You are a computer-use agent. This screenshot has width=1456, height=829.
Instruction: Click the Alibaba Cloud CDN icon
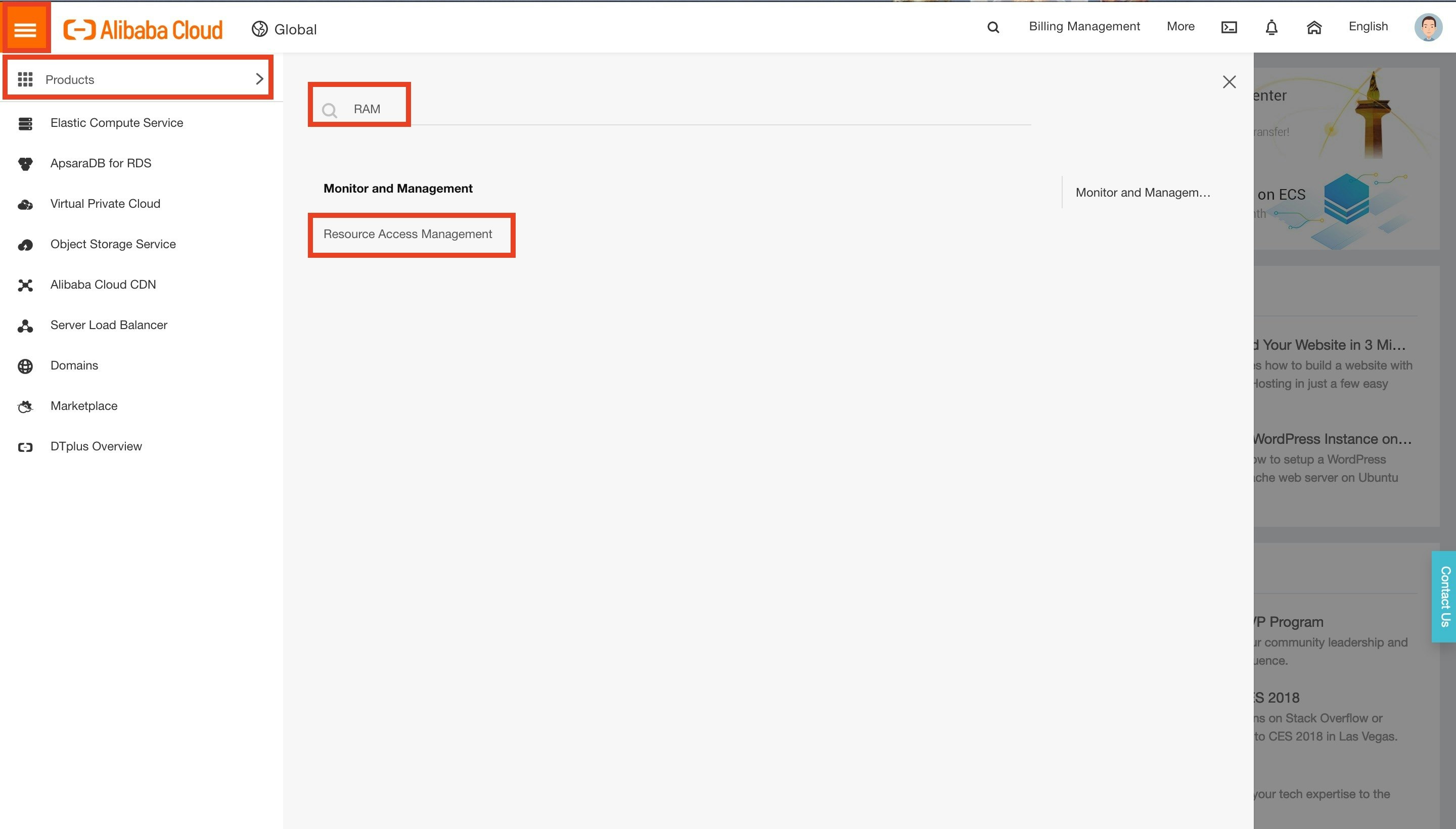coord(25,285)
